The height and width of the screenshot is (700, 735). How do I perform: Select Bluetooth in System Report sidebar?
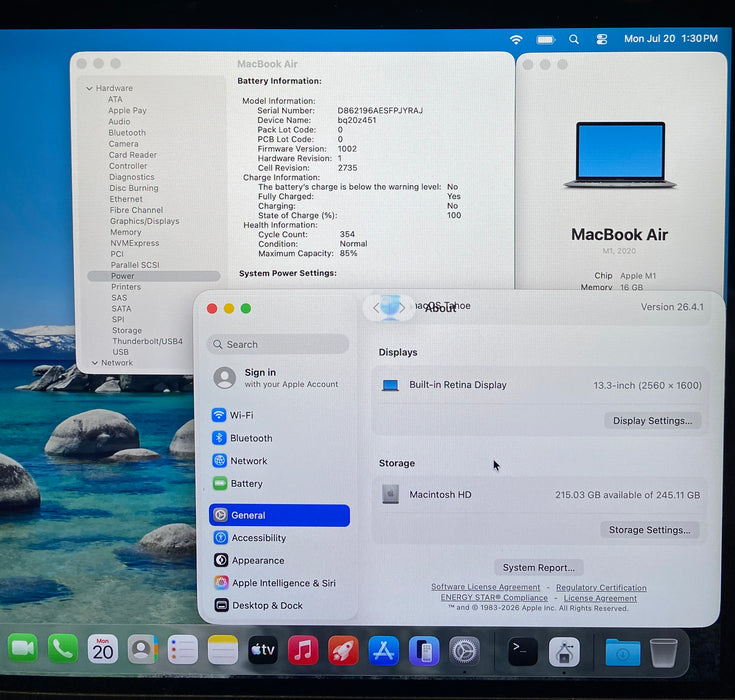click(127, 133)
